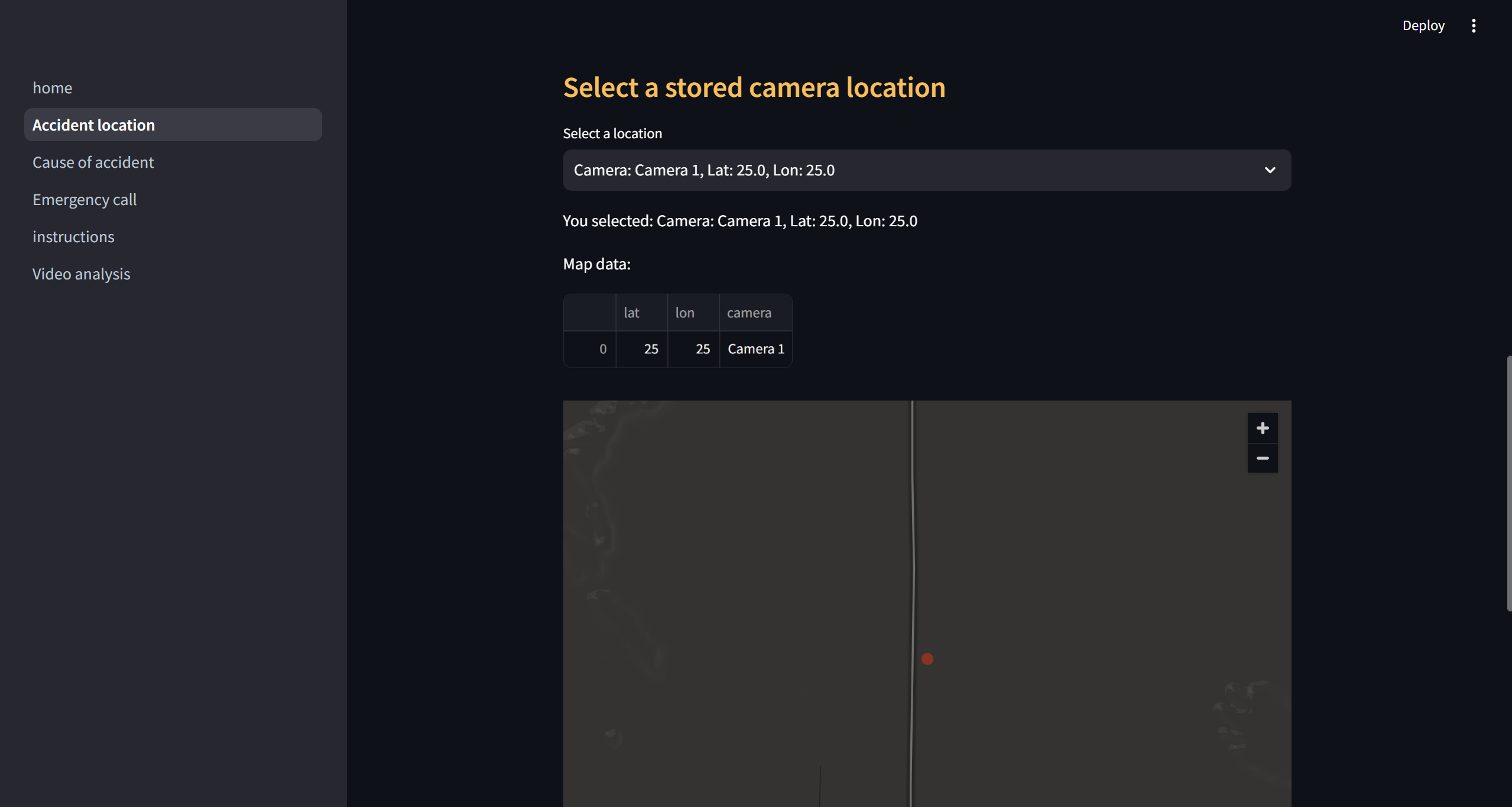Expand the location dropdown chevron arrow
1512x807 pixels.
(1270, 170)
